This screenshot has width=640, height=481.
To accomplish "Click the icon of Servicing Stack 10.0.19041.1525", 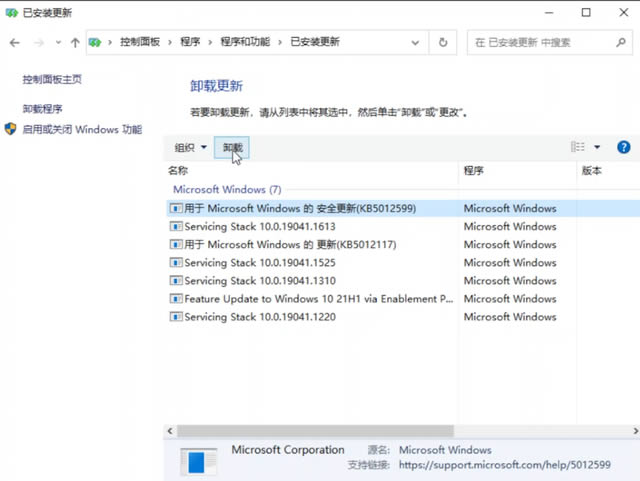I will coord(176,263).
